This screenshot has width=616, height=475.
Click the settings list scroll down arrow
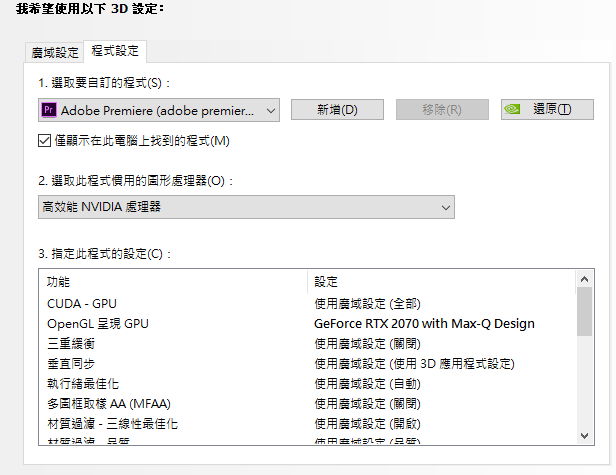point(584,436)
